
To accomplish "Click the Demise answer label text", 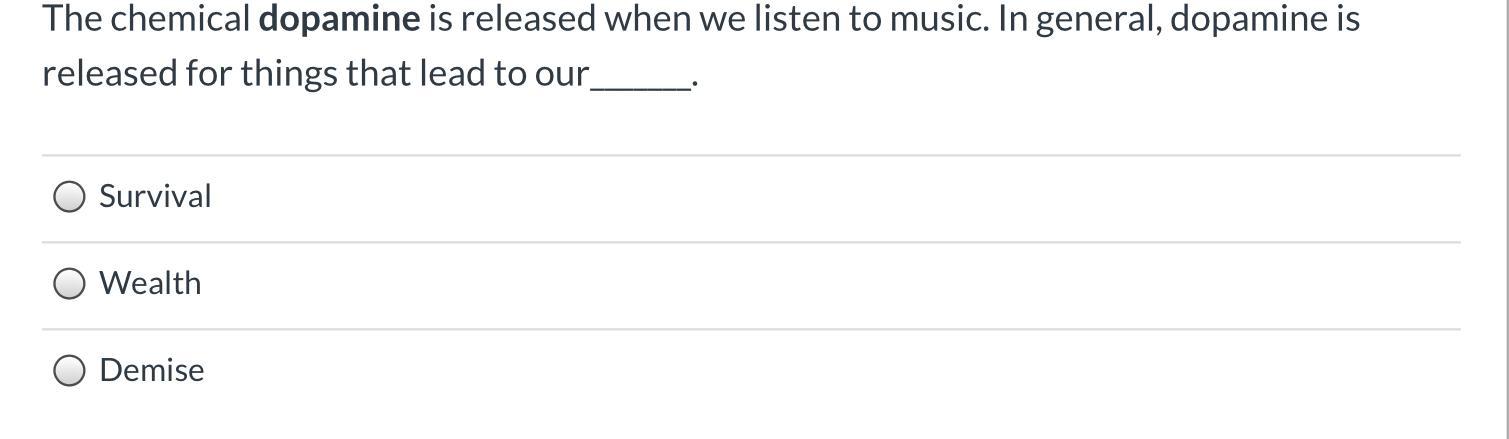I will [152, 370].
